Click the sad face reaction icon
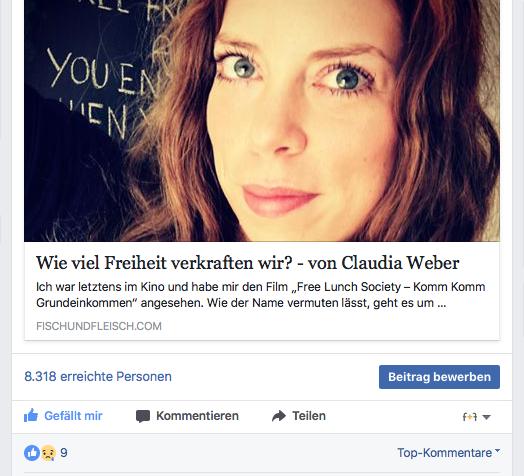Screen dimensions: 524x476 pyautogui.click(x=48, y=453)
